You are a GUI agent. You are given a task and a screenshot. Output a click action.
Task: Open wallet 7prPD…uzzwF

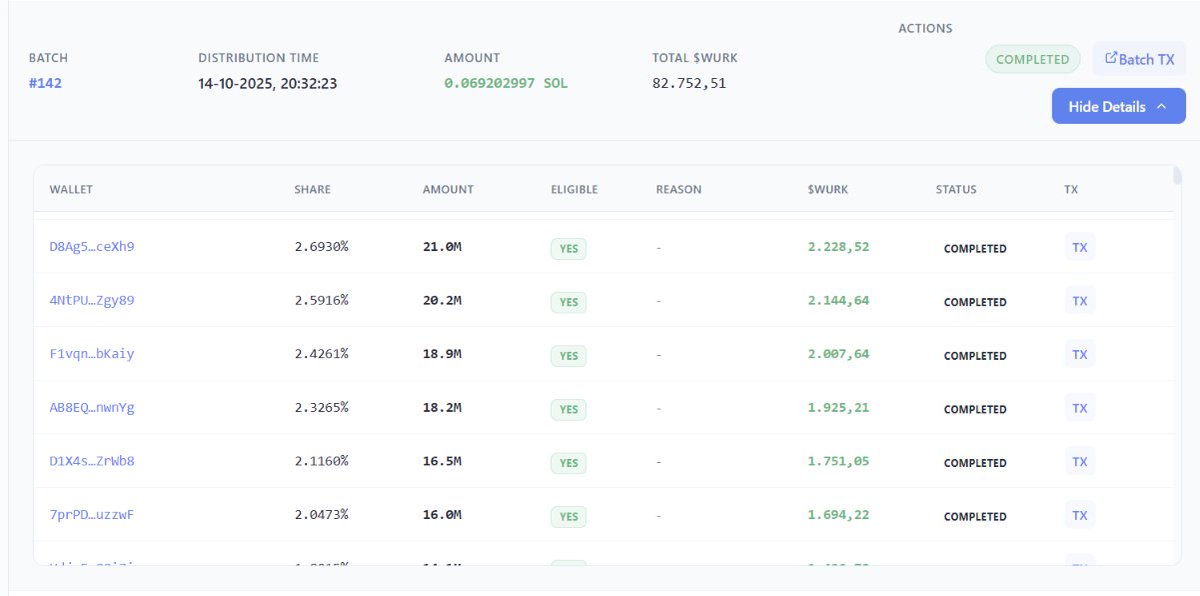92,515
